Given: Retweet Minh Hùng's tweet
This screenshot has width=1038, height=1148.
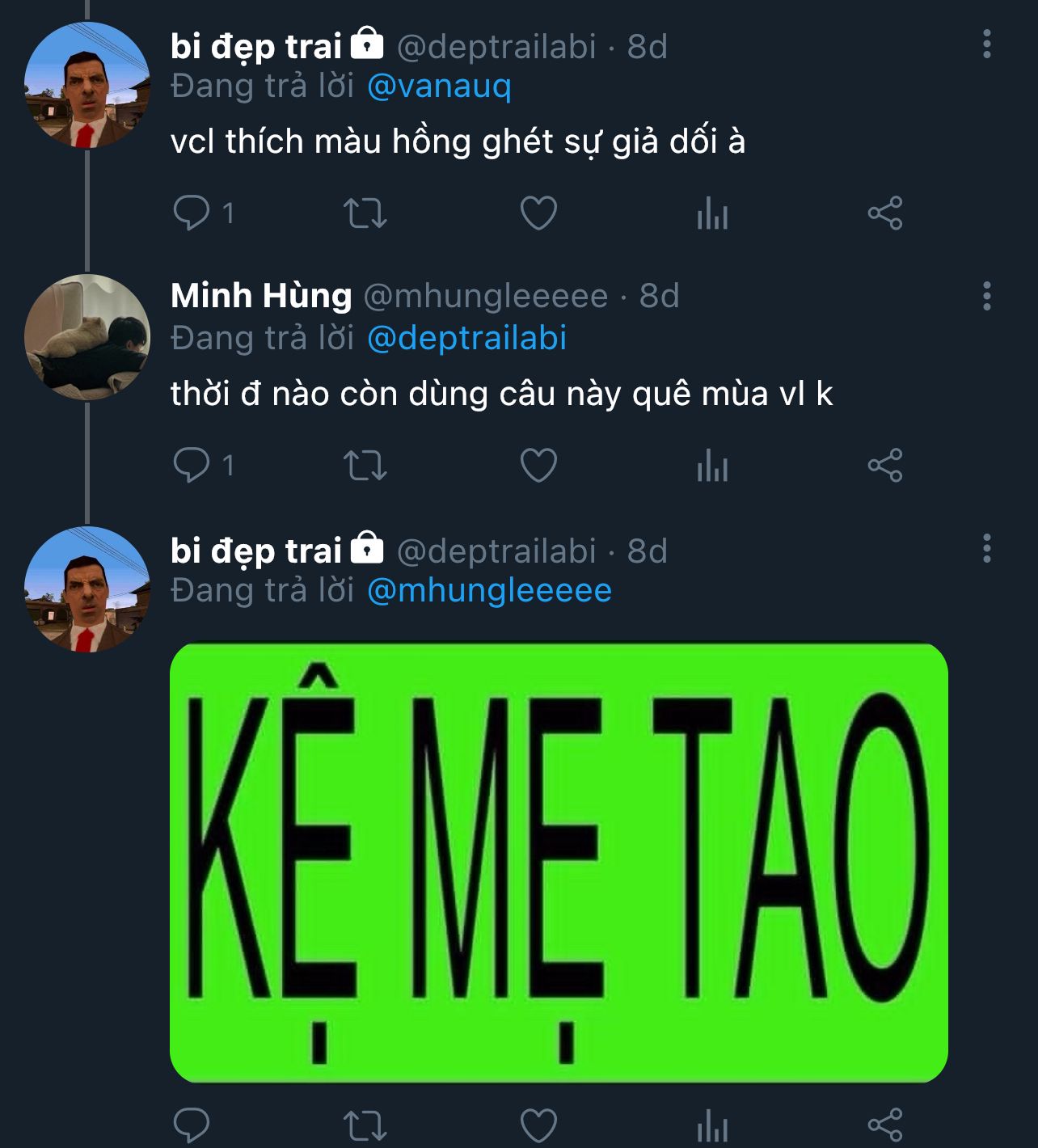Looking at the screenshot, I should coord(365,466).
